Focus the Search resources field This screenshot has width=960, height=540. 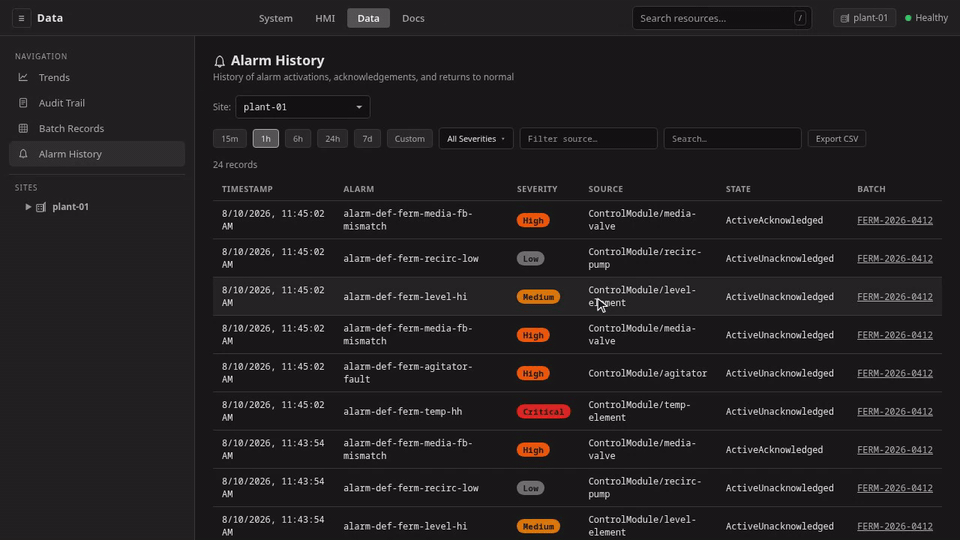[722, 18]
